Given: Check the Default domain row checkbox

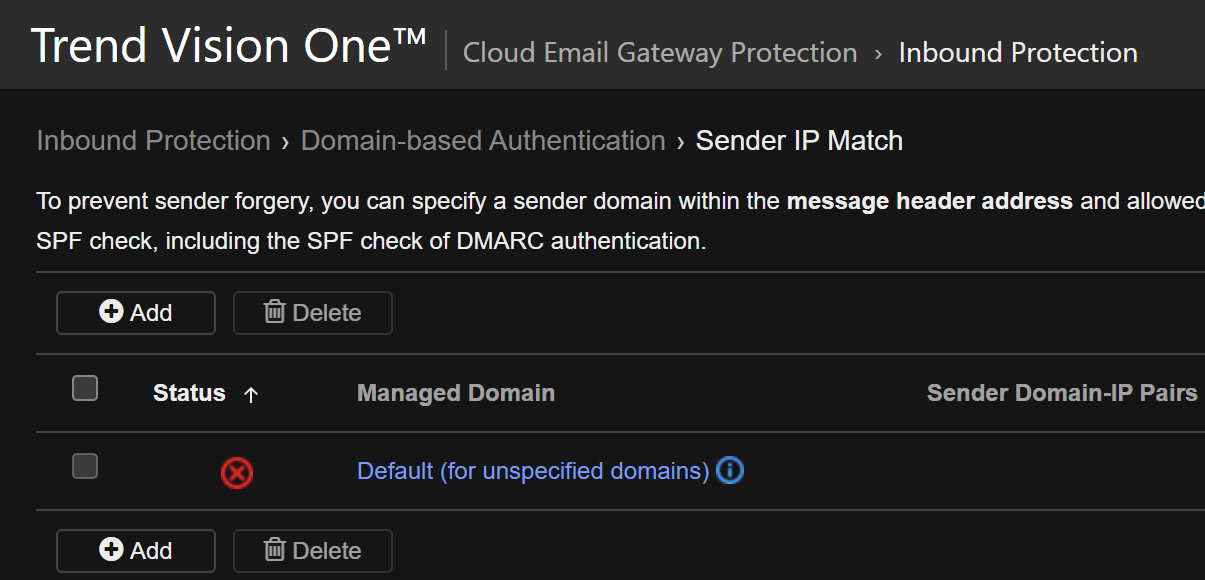Looking at the screenshot, I should [x=85, y=466].
